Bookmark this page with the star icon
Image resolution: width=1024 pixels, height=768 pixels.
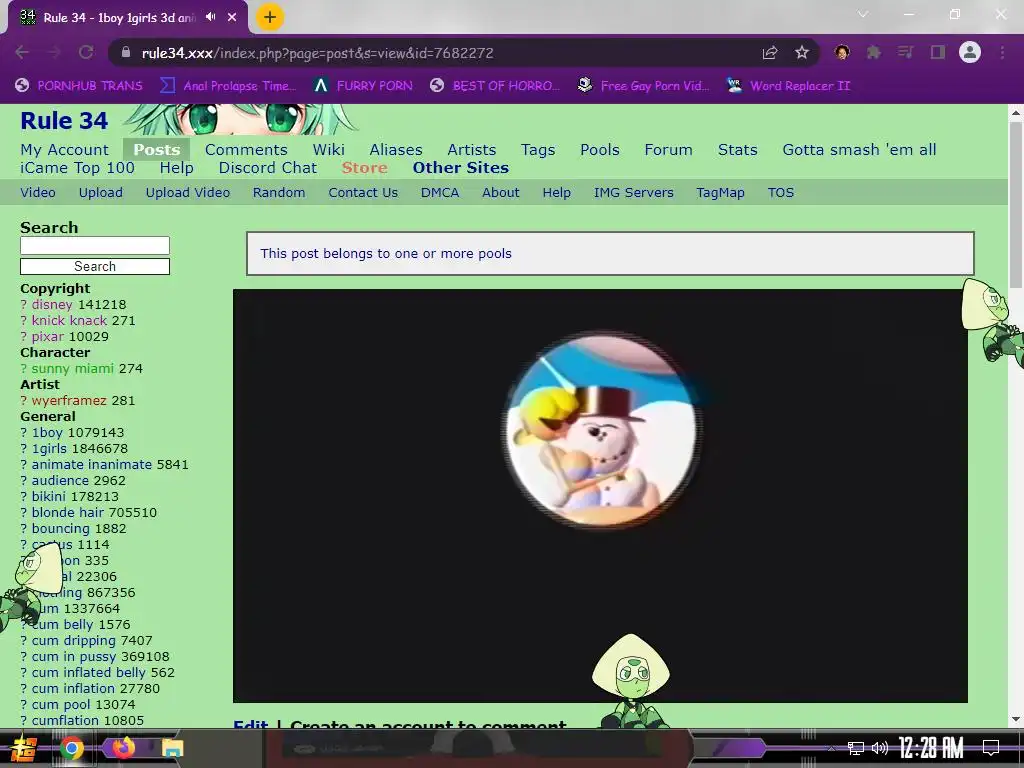[x=802, y=52]
